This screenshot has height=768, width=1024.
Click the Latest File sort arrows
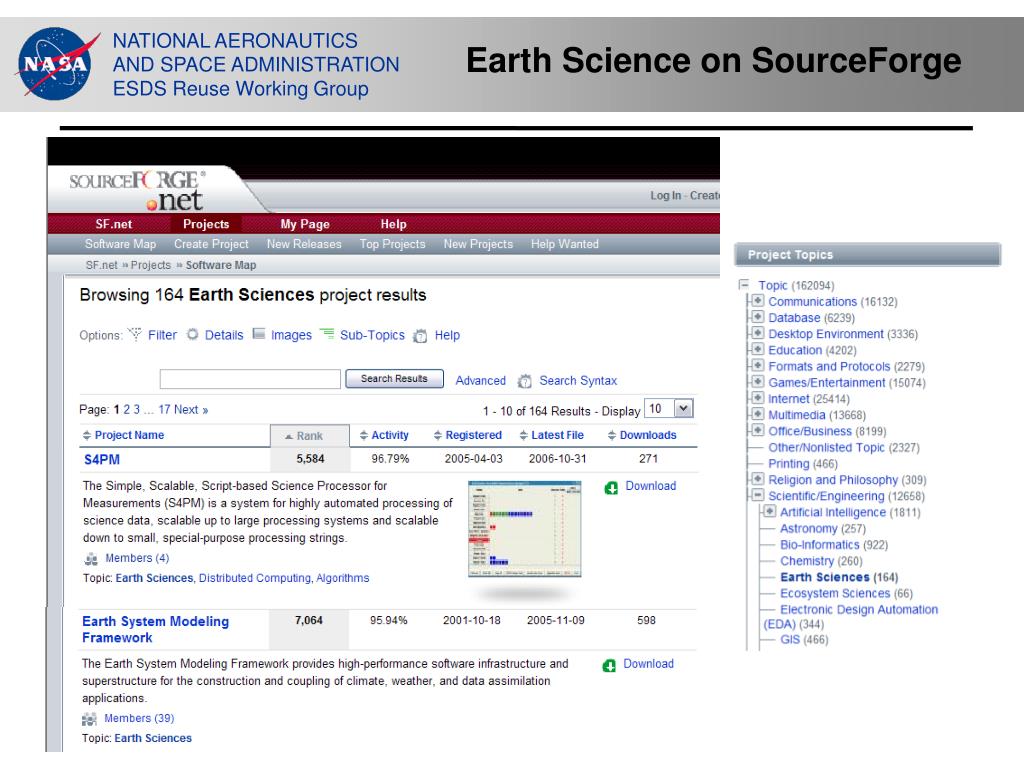point(524,436)
